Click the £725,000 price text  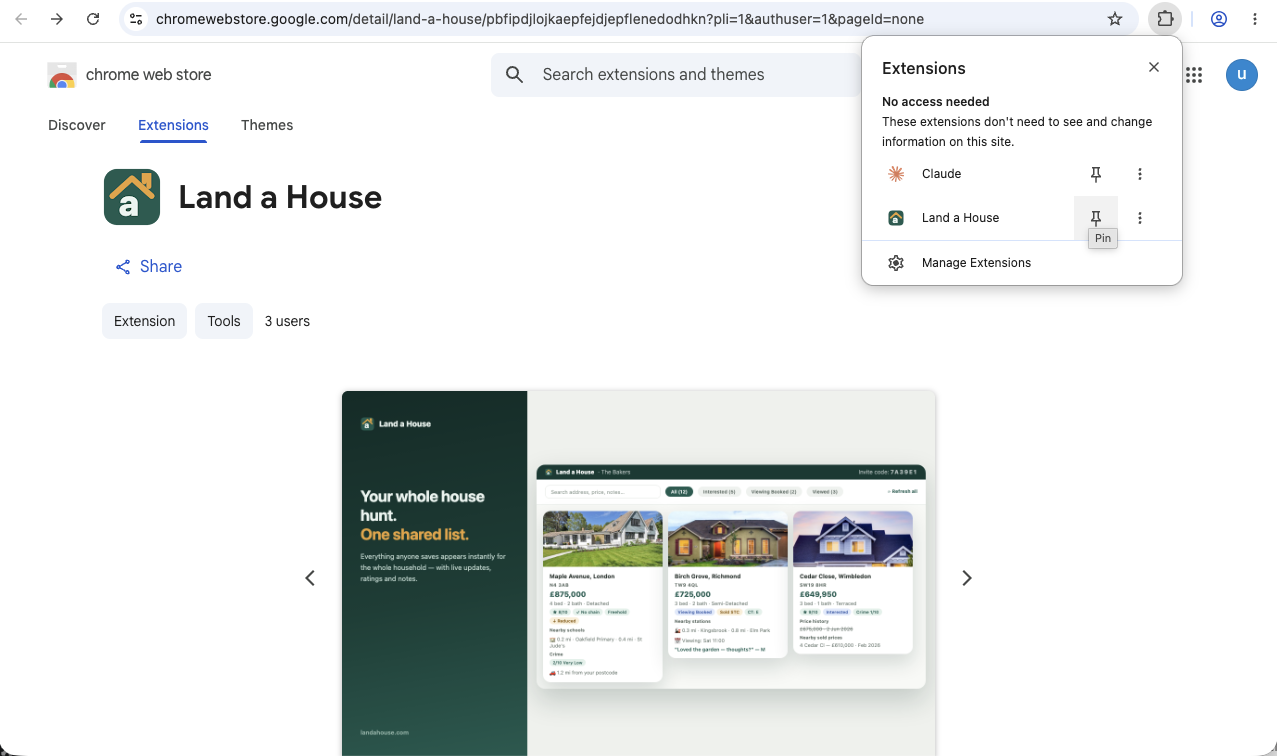point(693,594)
